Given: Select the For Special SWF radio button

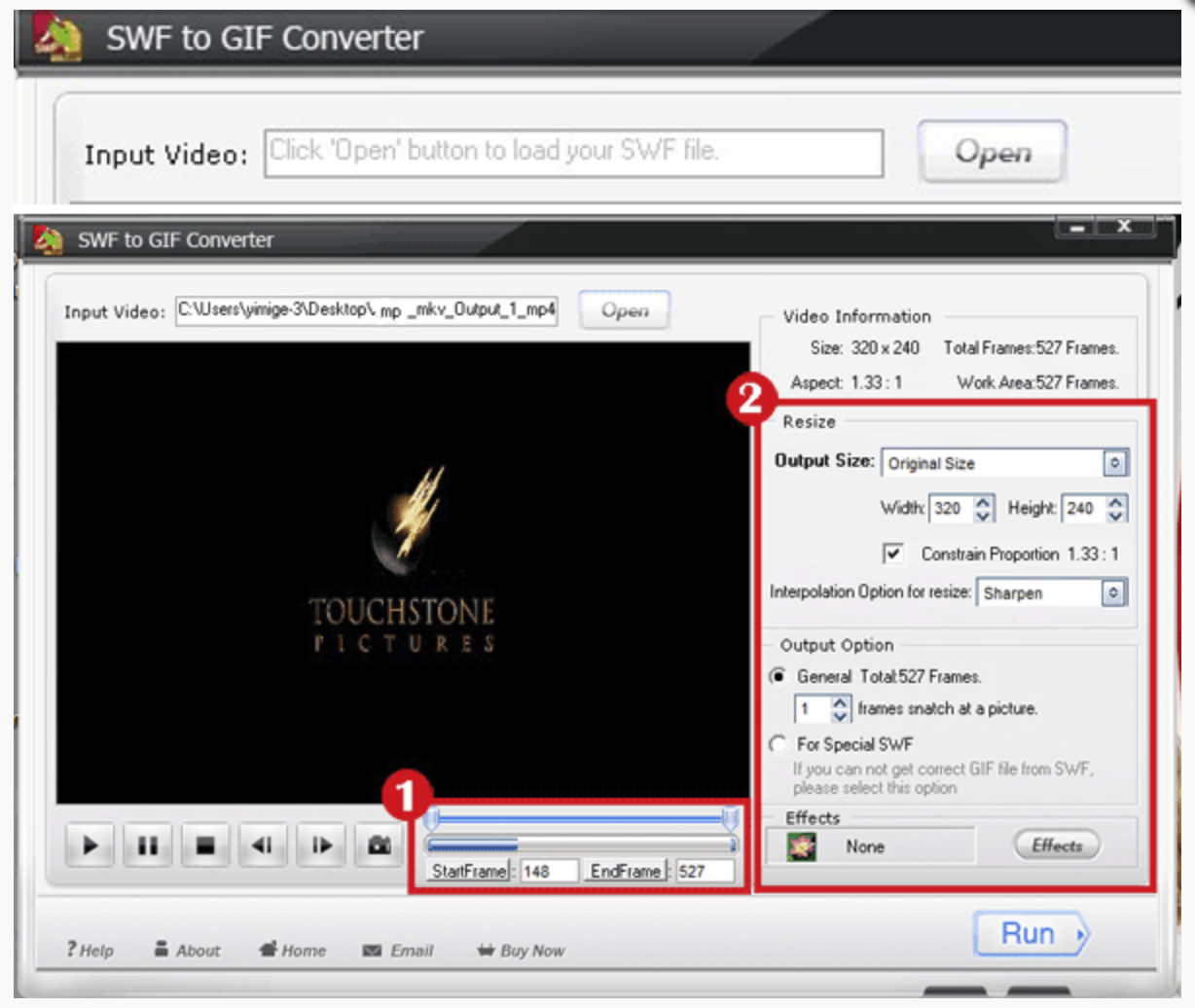Looking at the screenshot, I should point(778,744).
